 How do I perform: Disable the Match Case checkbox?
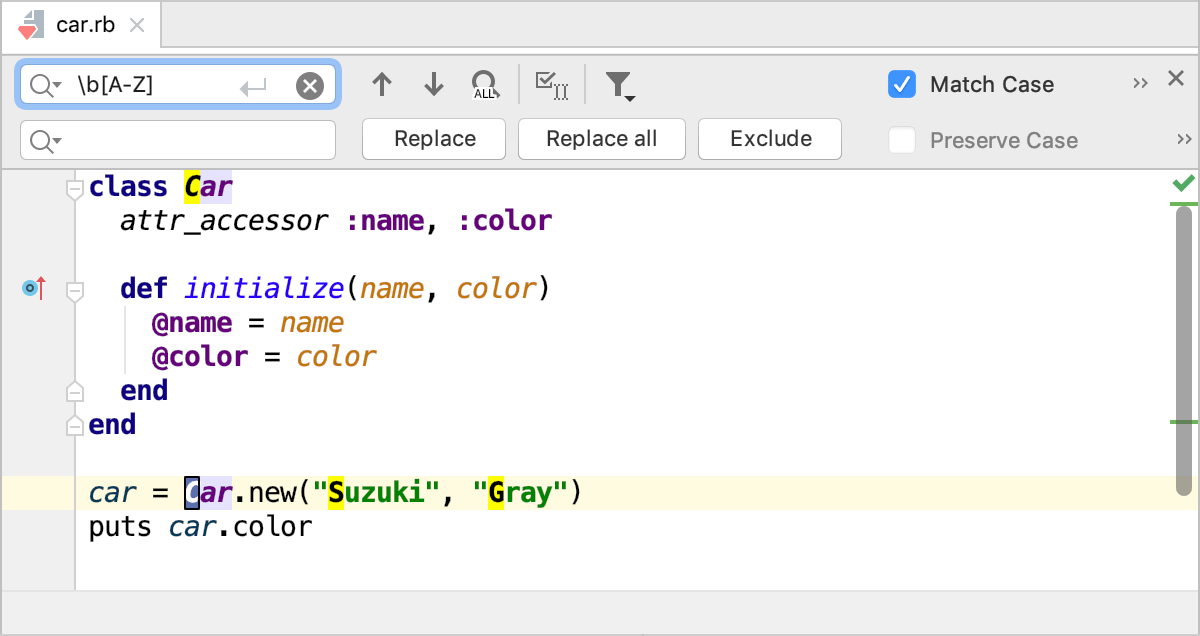[901, 84]
